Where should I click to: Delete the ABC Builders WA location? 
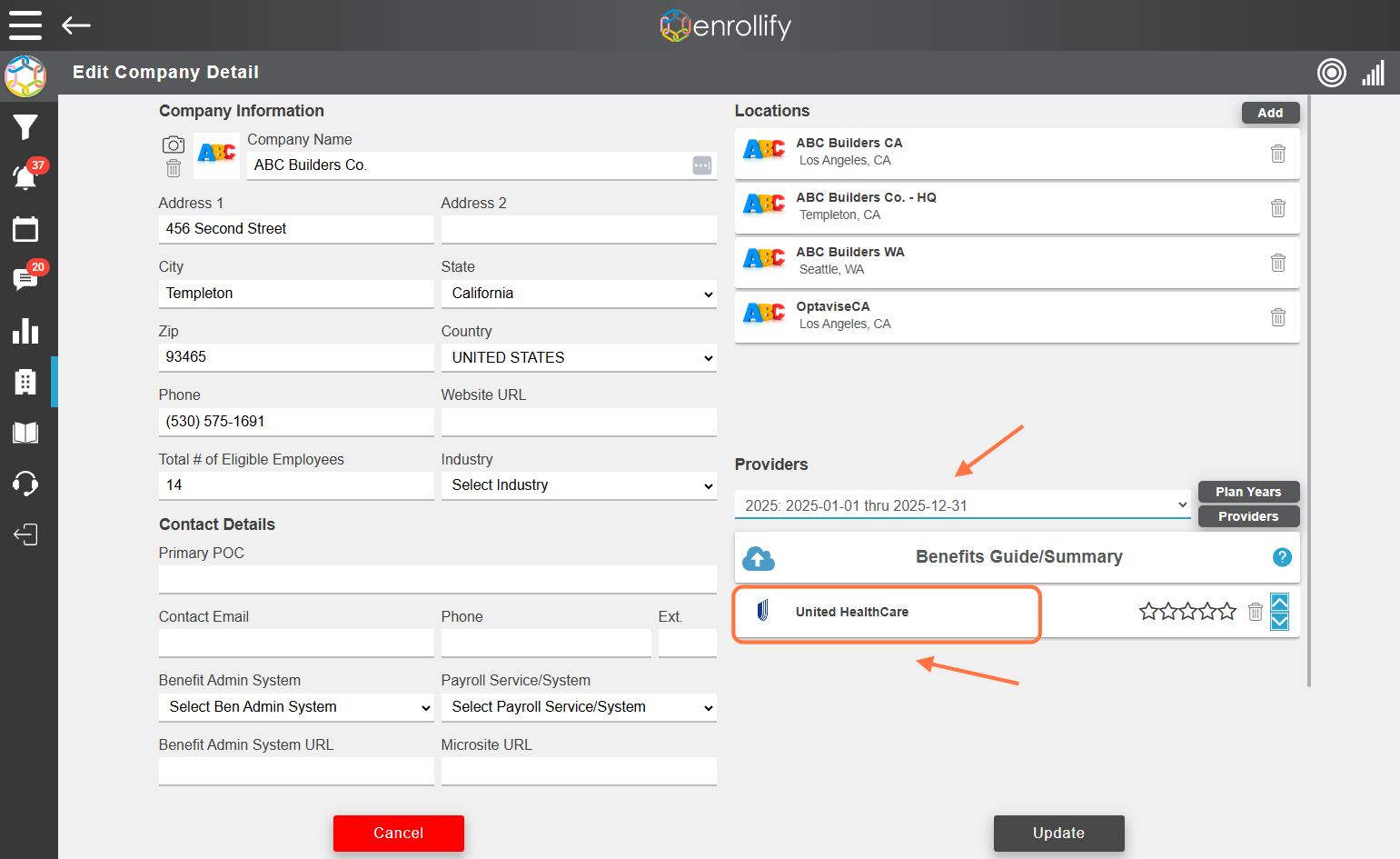pyautogui.click(x=1278, y=263)
